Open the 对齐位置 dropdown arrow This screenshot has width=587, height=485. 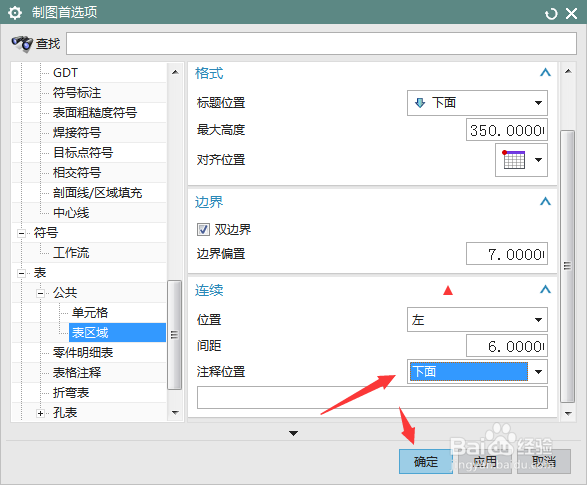(538, 160)
